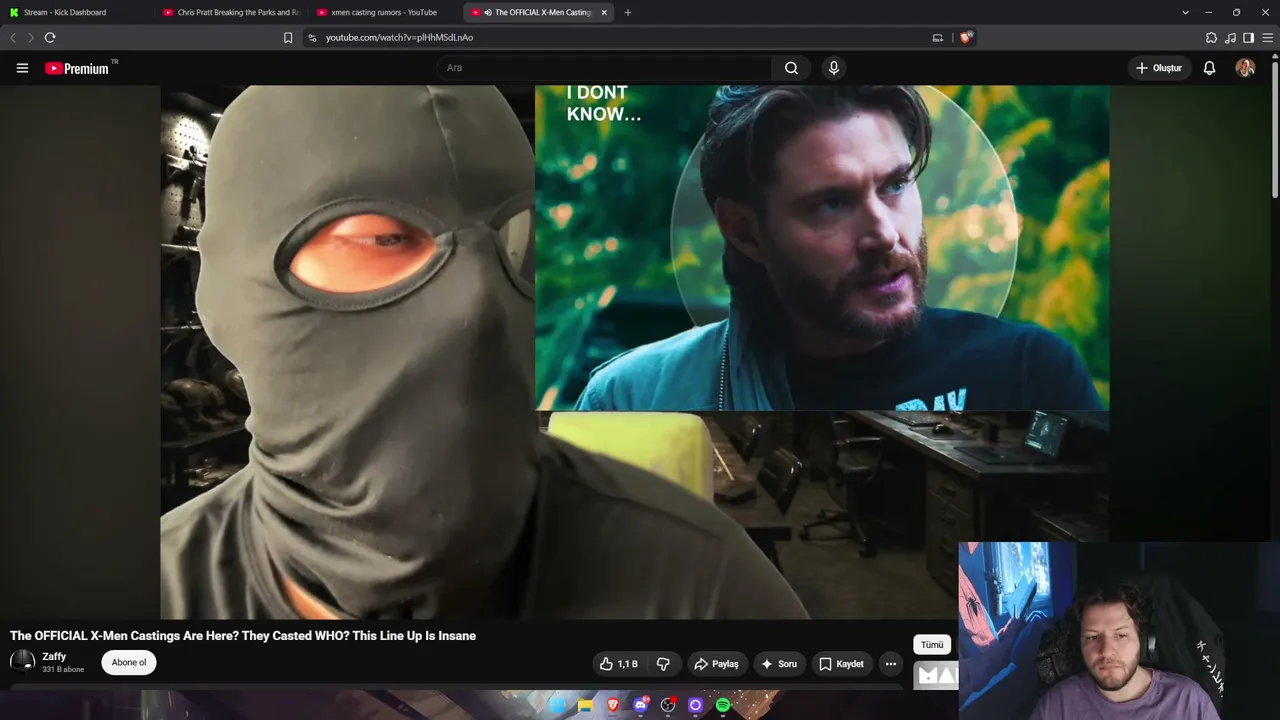This screenshot has width=1280, height=720.
Task: Switch to Chris Pratt Breaking the Parks tab
Action: tap(232, 12)
